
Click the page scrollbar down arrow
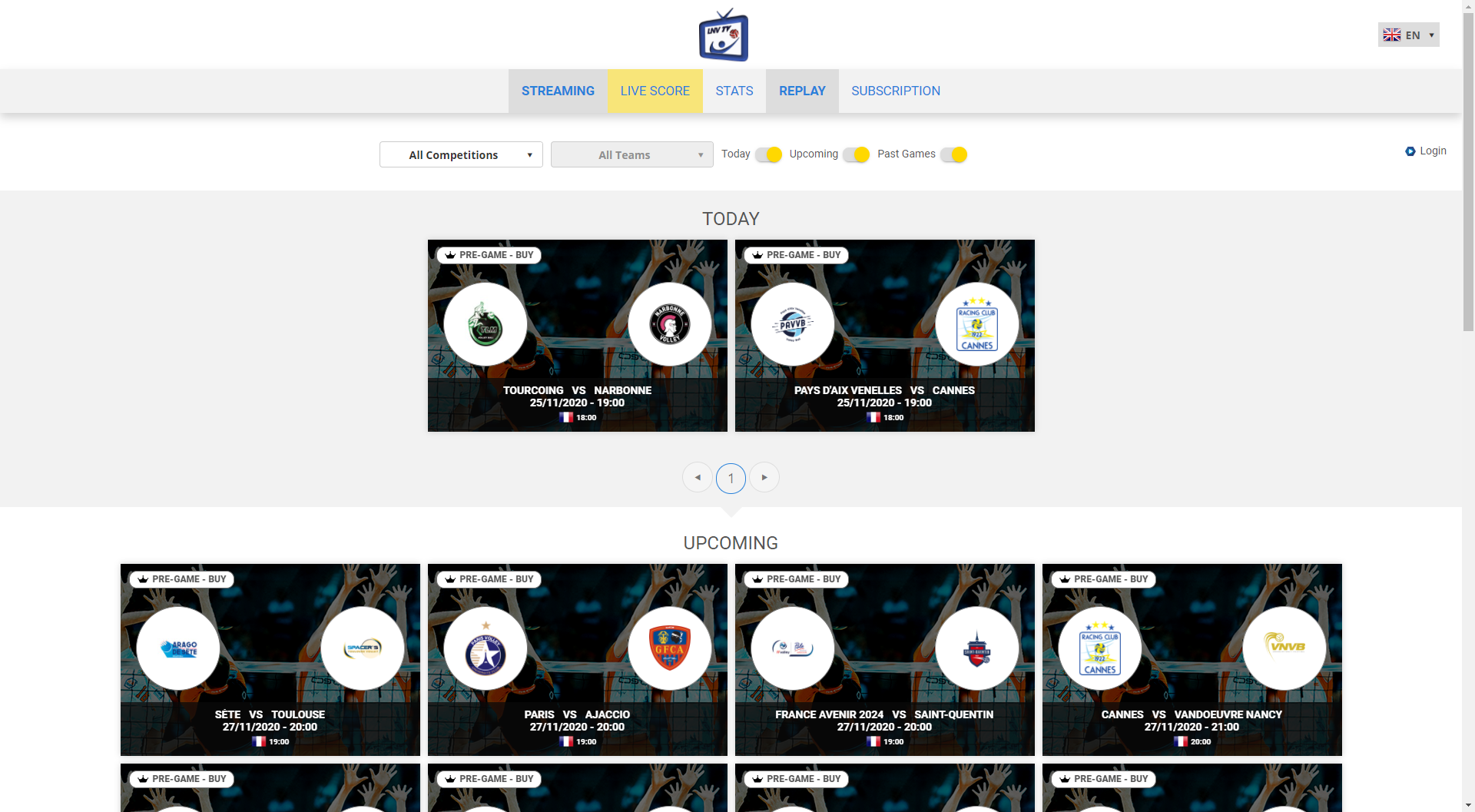1468,805
